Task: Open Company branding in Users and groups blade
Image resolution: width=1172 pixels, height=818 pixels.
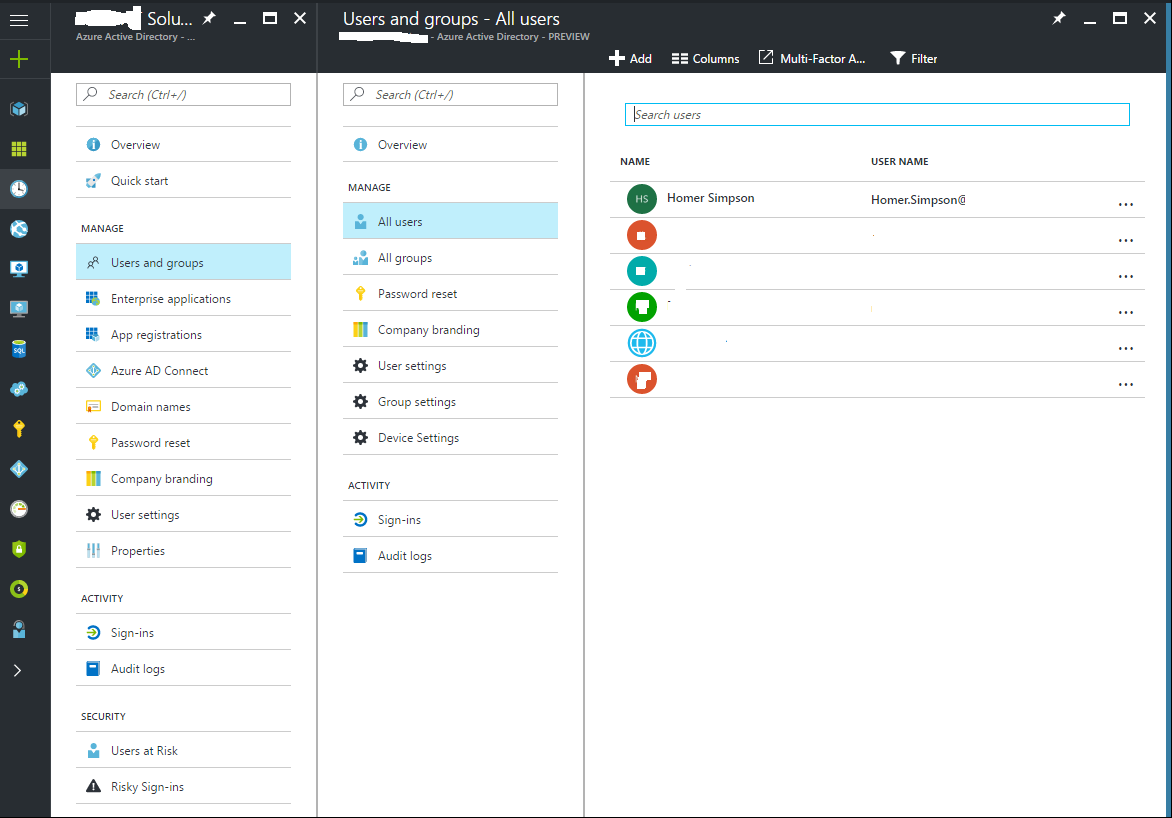Action: click(450, 329)
